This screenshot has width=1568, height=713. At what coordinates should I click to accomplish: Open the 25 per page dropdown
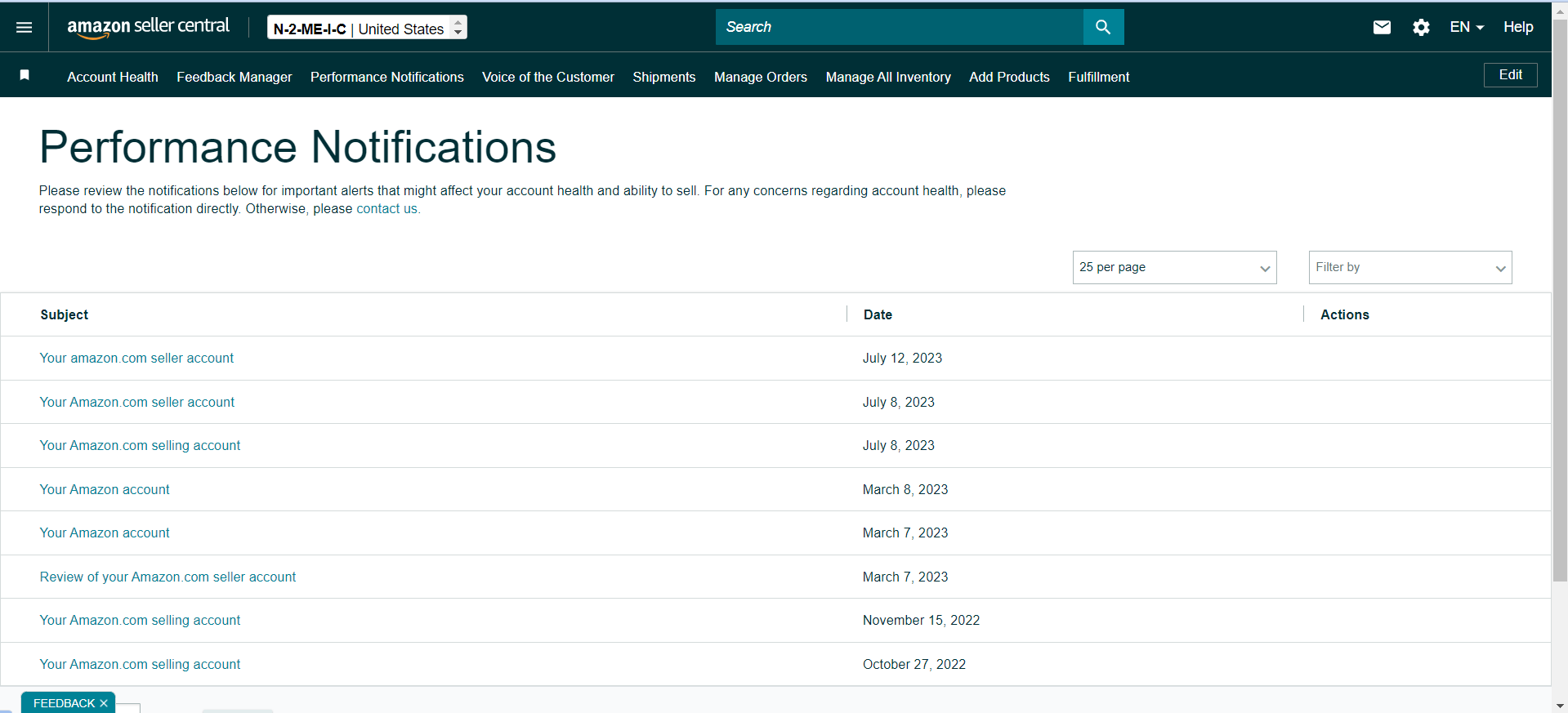coord(1174,267)
